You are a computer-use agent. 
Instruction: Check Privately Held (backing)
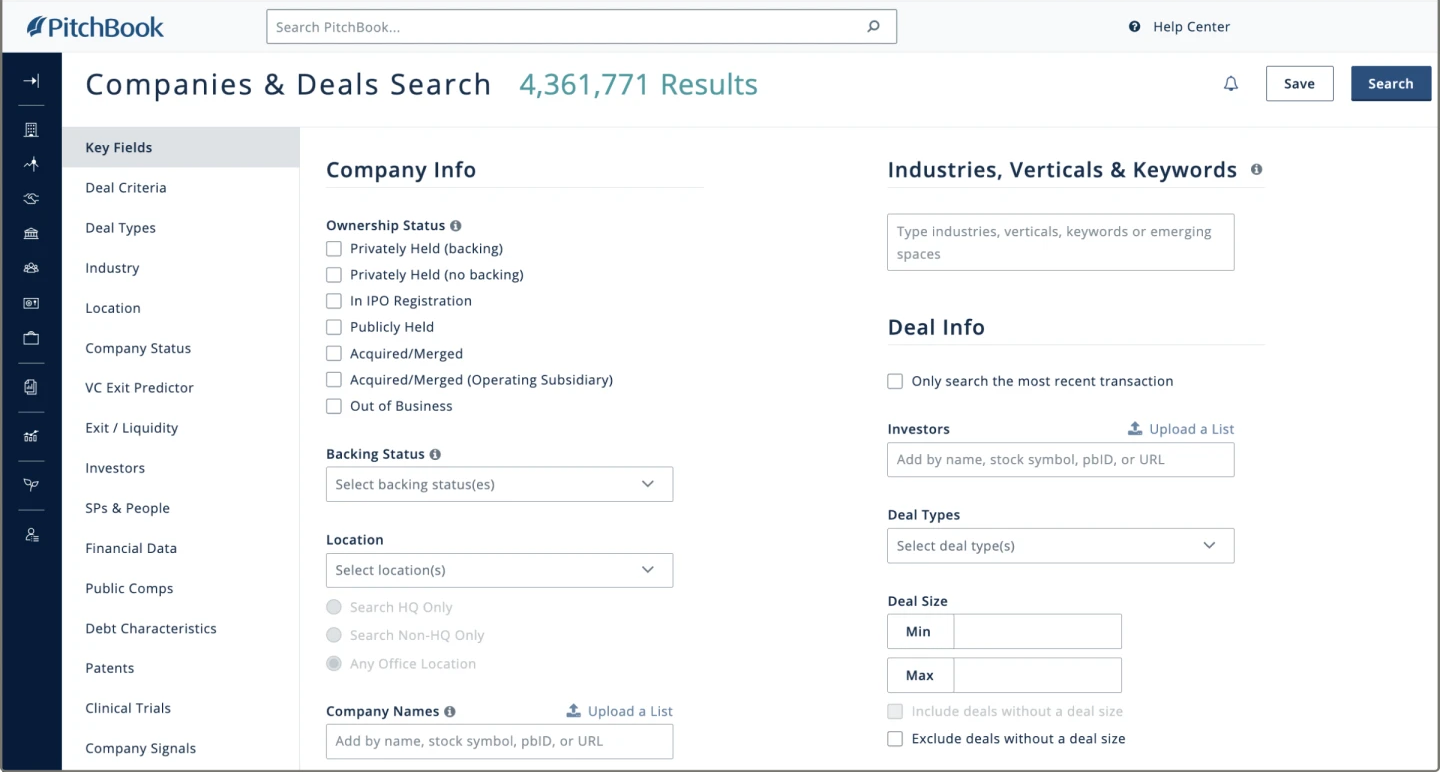click(x=334, y=248)
